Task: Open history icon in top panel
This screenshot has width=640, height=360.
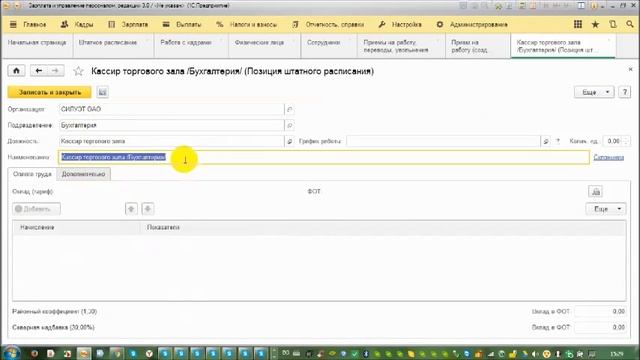Action: click(613, 24)
